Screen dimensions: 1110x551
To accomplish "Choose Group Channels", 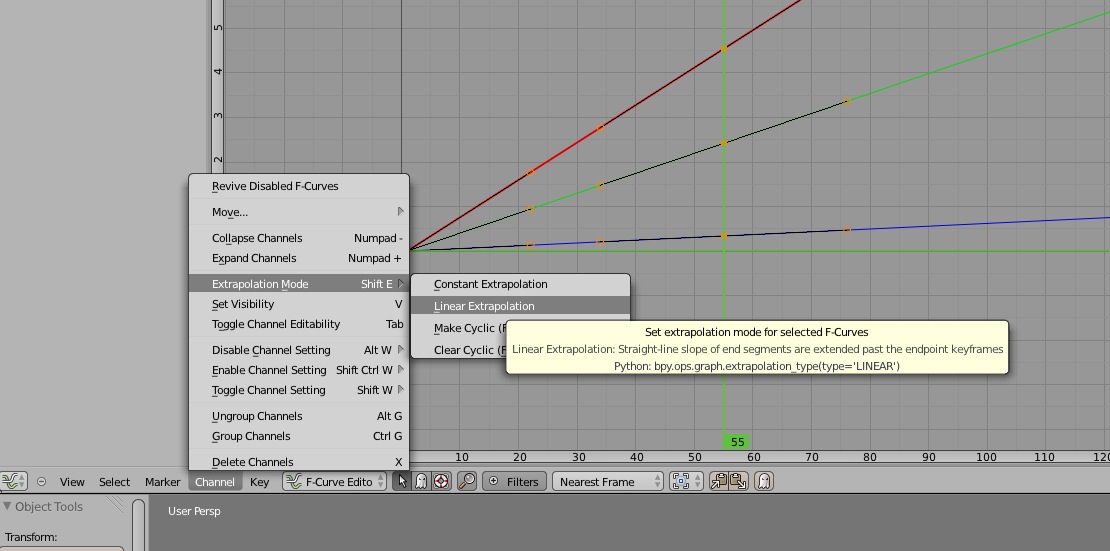I will [x=299, y=436].
